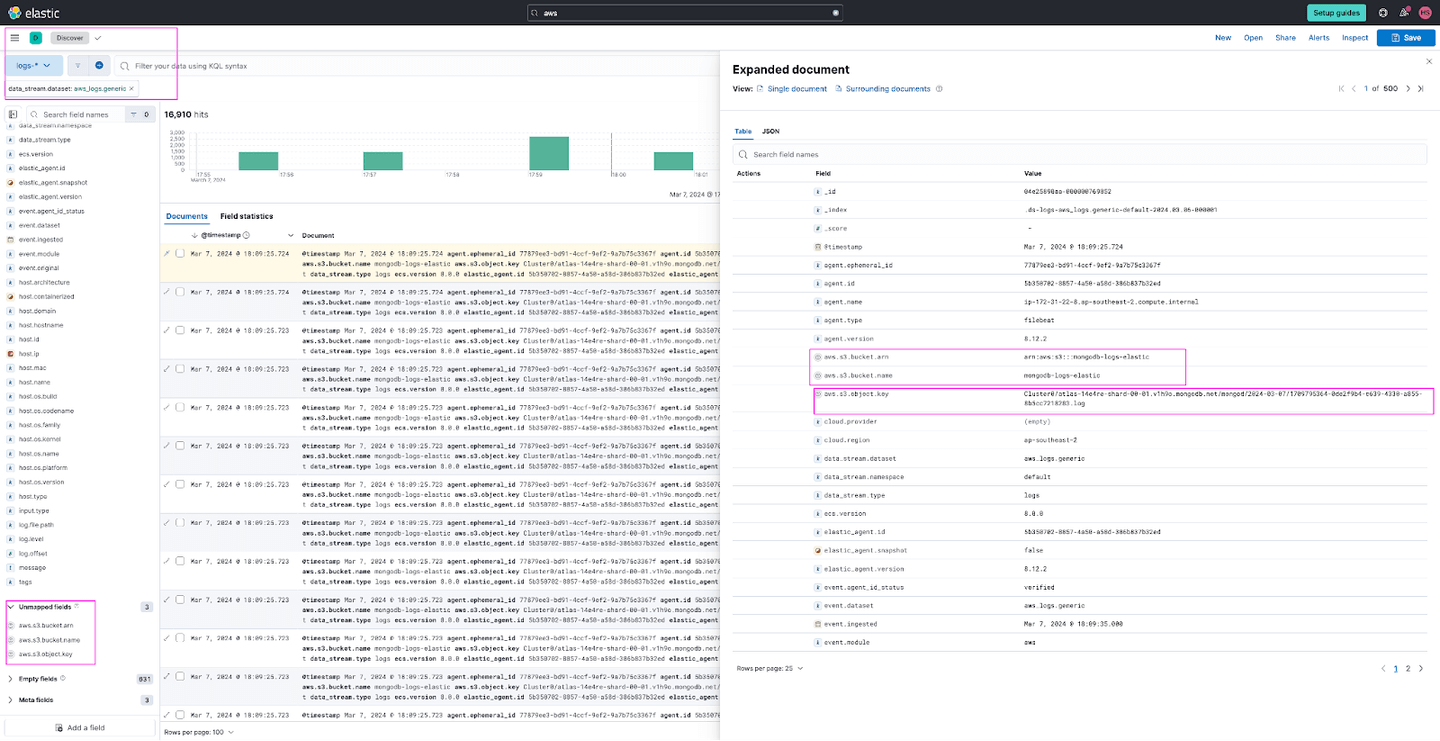Expand the Empty fields section
This screenshot has width=1440, height=741.
point(11,678)
